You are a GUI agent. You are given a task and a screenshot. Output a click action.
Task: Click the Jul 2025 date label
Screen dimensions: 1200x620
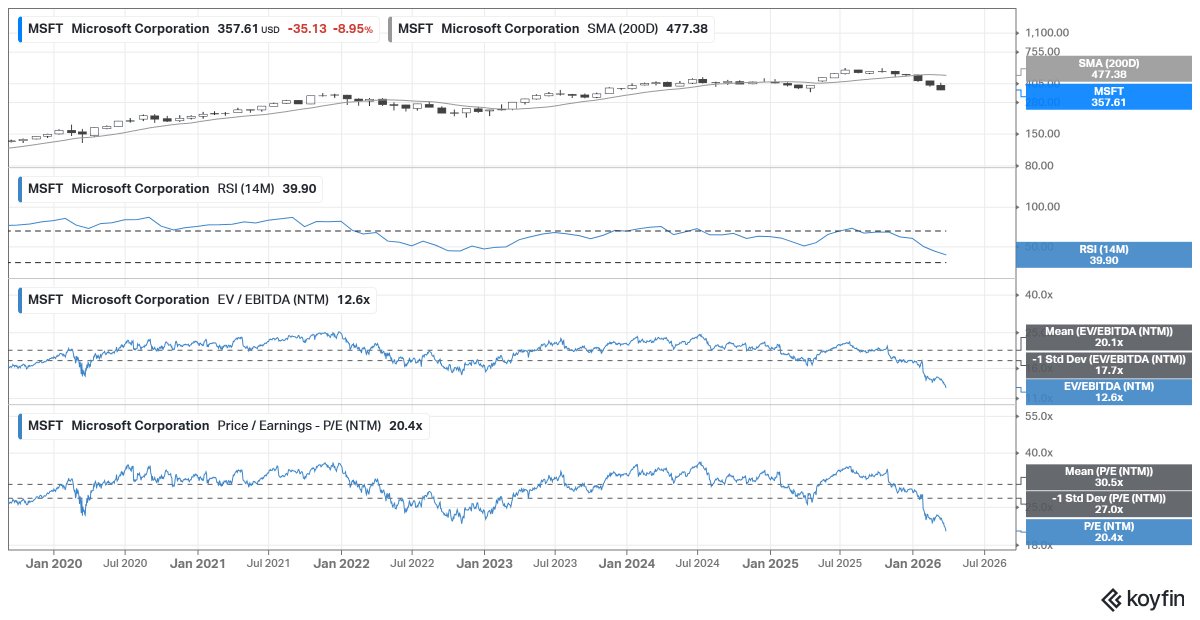point(839,564)
